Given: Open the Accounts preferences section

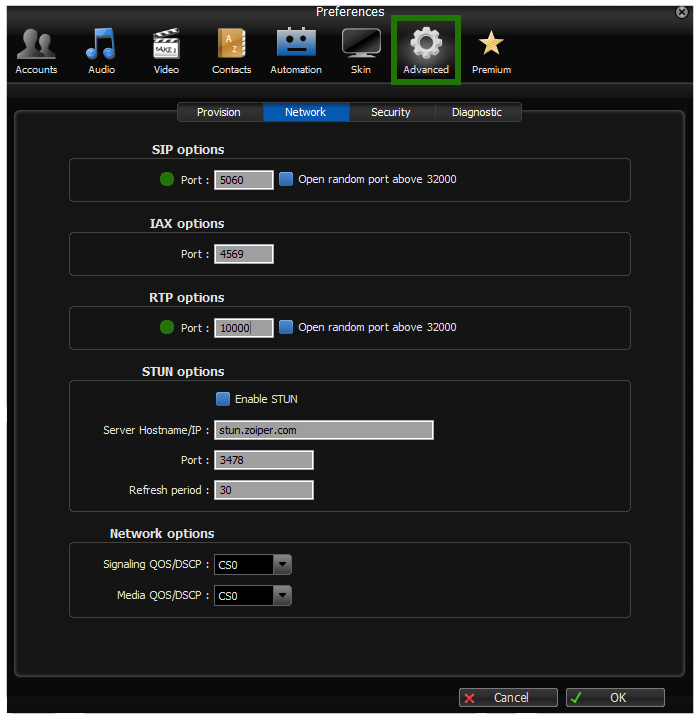Looking at the screenshot, I should [36, 50].
